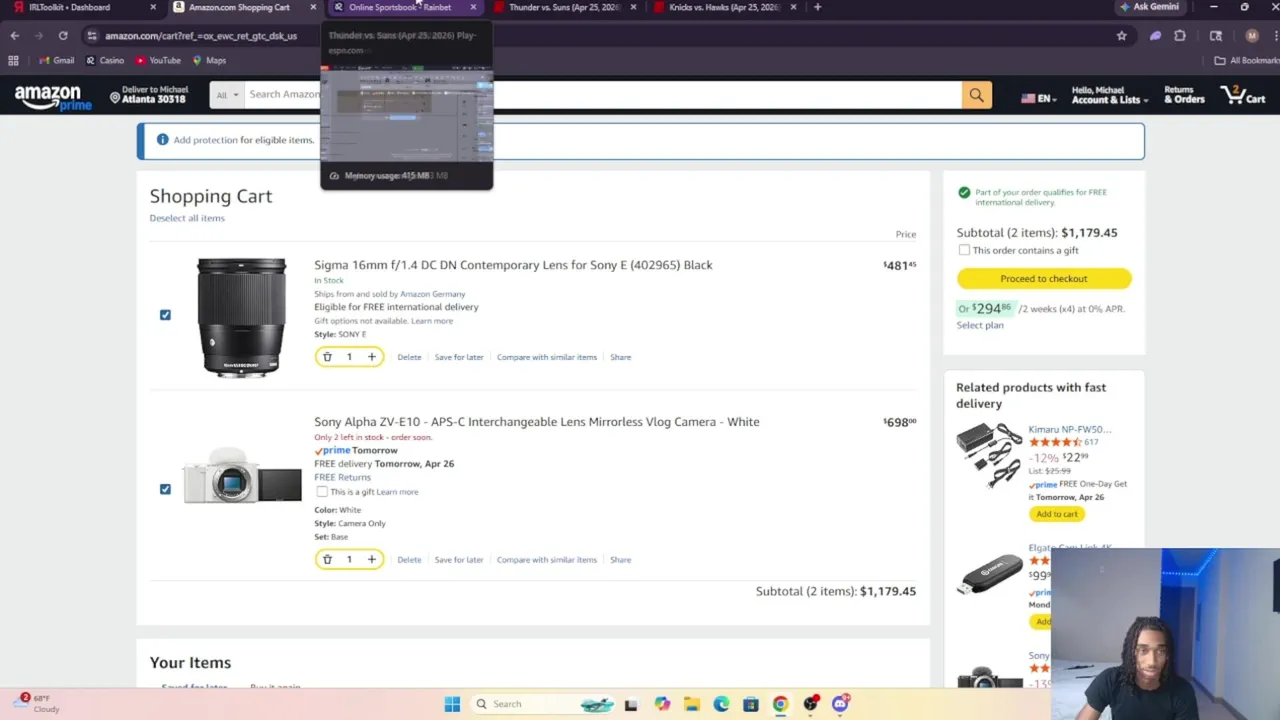Open Copilot from taskbar
1280x720 pixels.
(662, 704)
